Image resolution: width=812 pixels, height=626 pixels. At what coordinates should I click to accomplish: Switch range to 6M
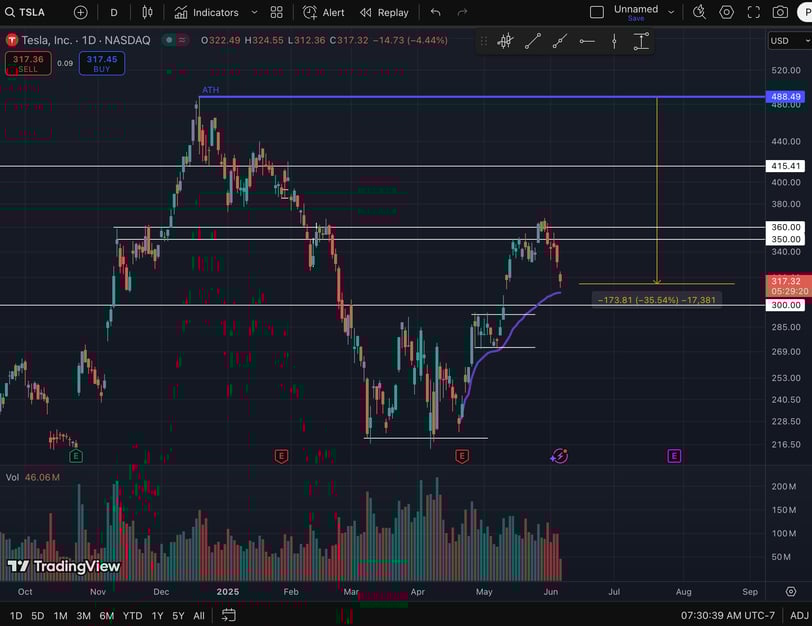pos(107,616)
